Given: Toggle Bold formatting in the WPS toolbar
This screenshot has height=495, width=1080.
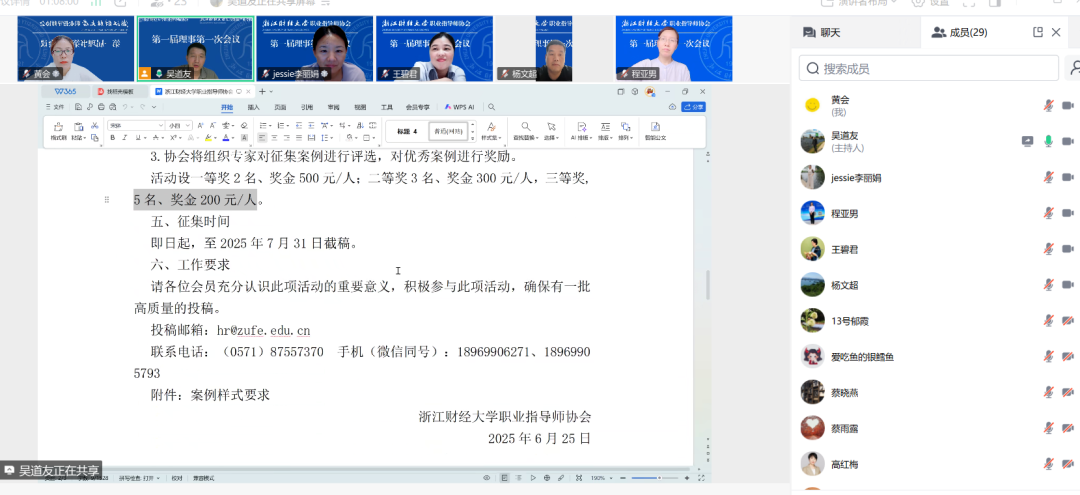Looking at the screenshot, I should point(113,138).
